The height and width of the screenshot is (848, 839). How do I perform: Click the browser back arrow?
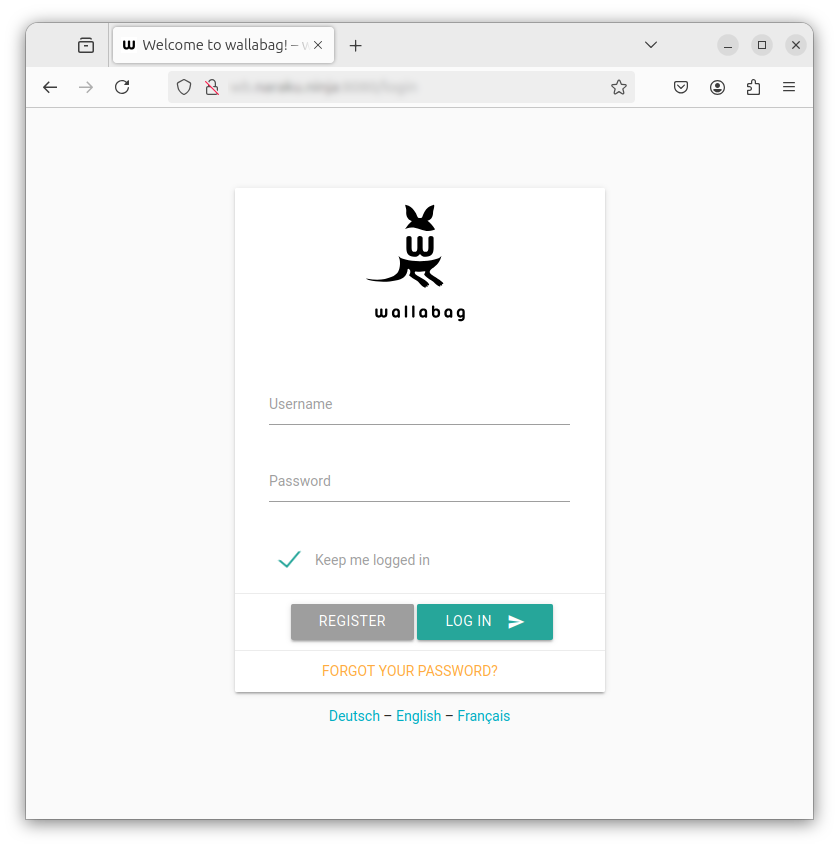50,87
